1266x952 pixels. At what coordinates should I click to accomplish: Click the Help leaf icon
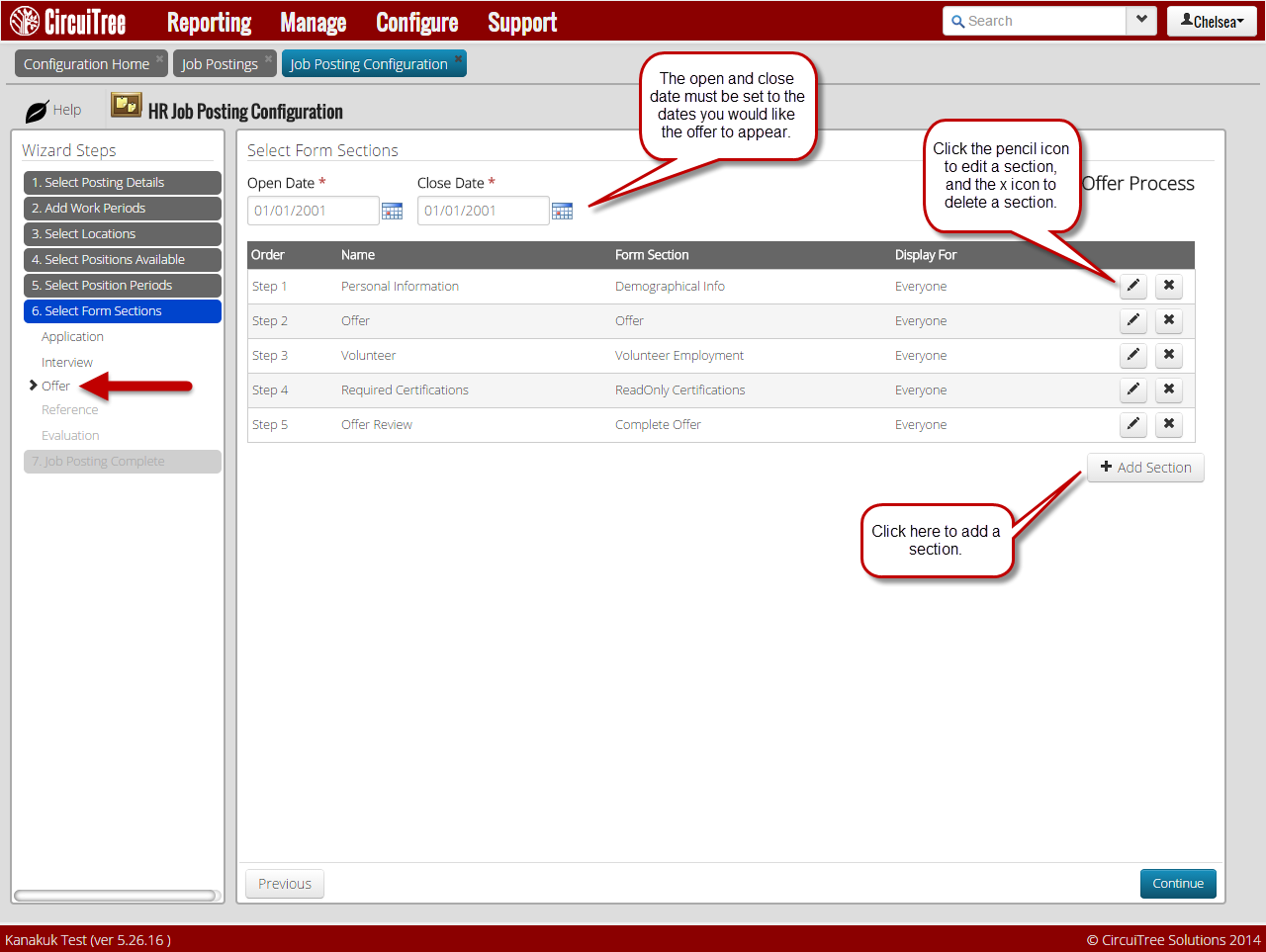37,111
